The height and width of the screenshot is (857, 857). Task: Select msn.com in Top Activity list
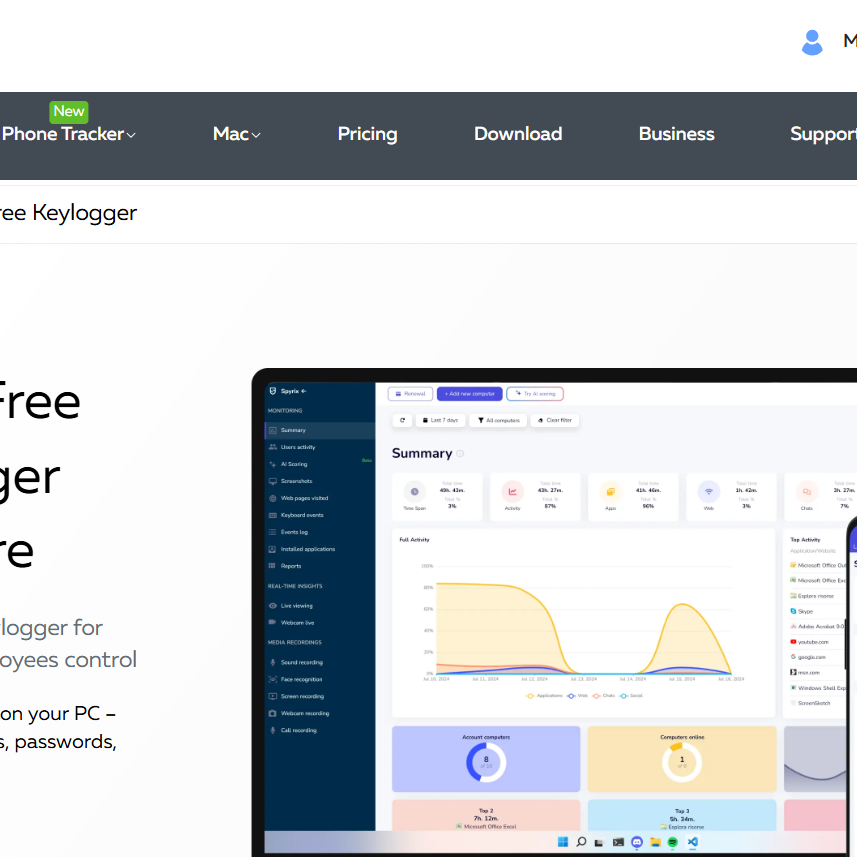[805, 672]
